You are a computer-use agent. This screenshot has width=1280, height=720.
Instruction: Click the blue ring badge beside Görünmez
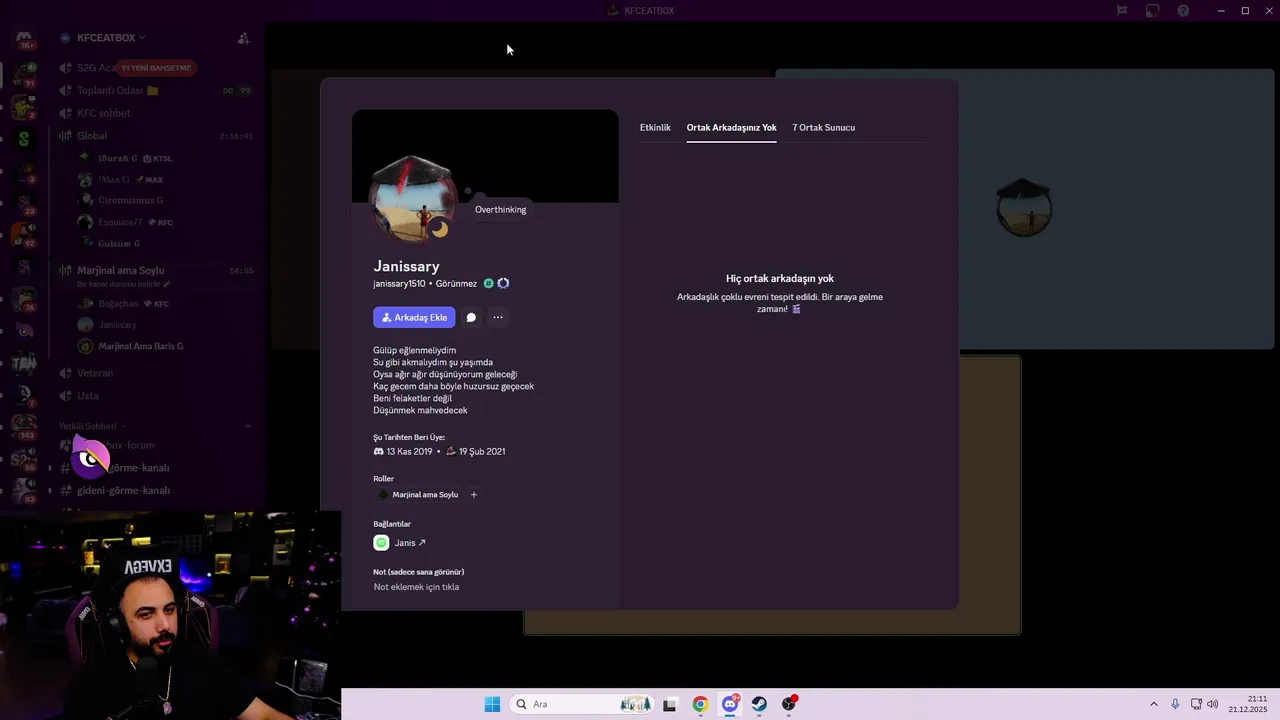pos(503,284)
